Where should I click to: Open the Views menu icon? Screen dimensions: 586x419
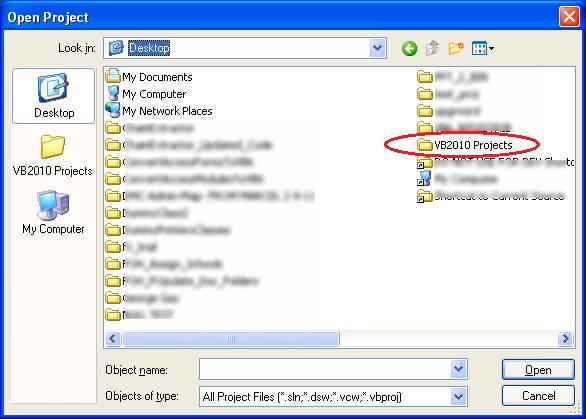coord(482,48)
